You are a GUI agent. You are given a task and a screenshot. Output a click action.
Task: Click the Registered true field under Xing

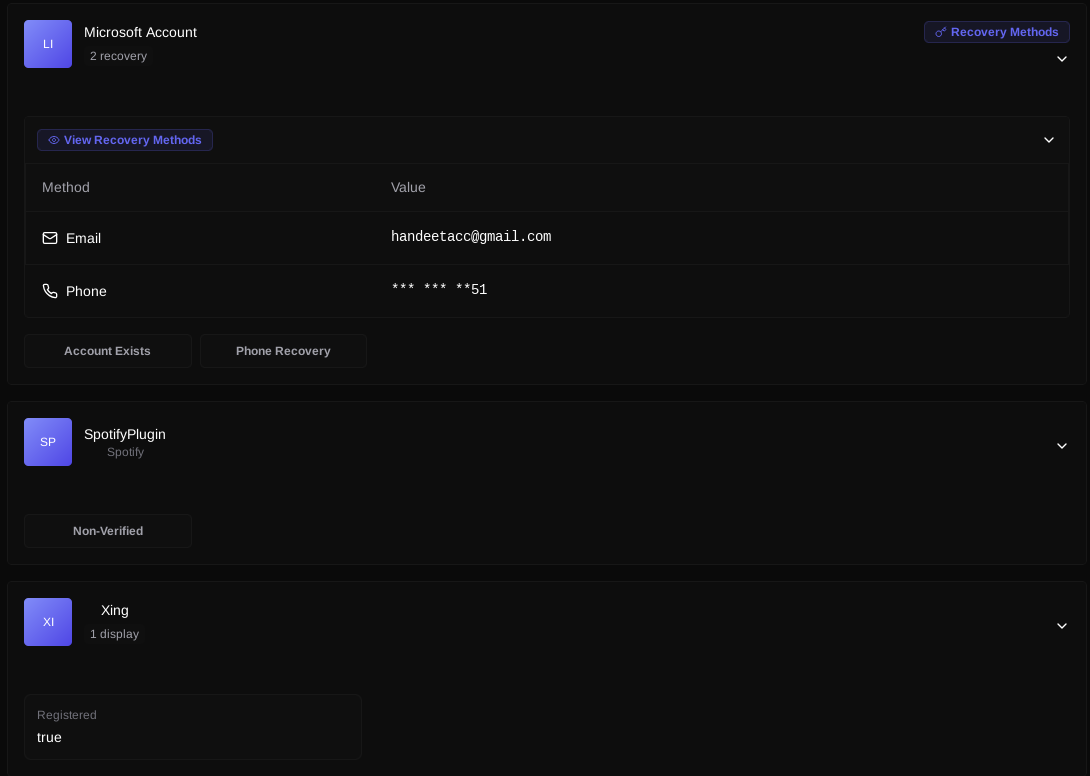tap(193, 727)
